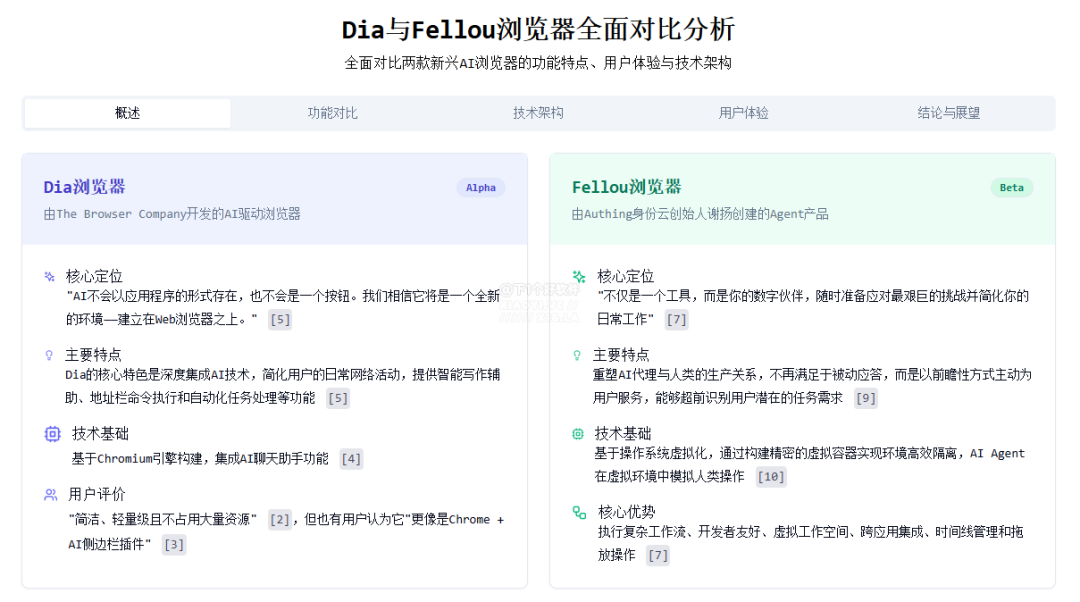Open citation [2] in Dia 用户评价
This screenshot has height=602, width=1080.
(279, 520)
